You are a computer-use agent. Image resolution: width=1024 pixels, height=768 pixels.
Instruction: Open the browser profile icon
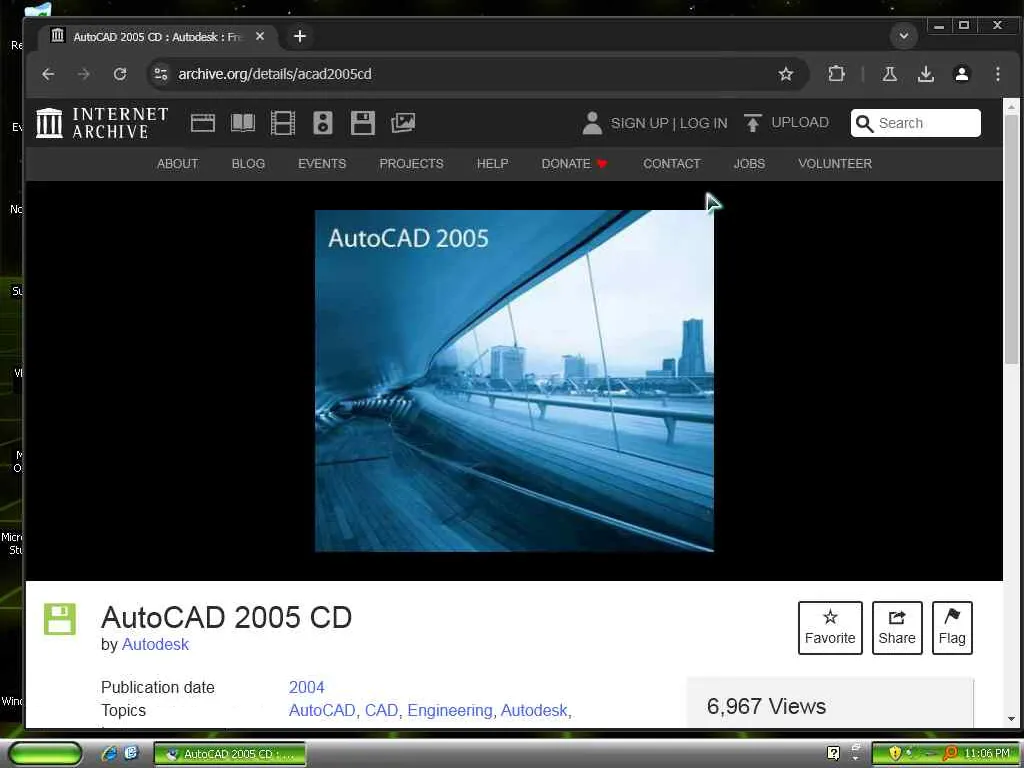coord(961,74)
